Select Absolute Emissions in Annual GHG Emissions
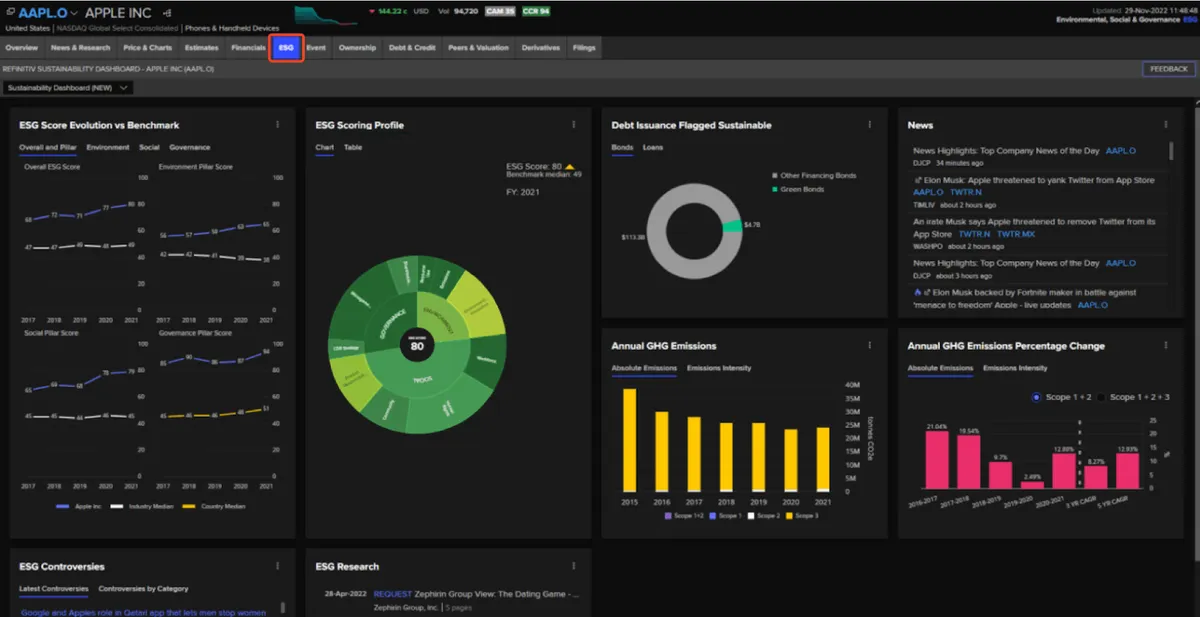The image size is (1200, 617). click(x=645, y=368)
